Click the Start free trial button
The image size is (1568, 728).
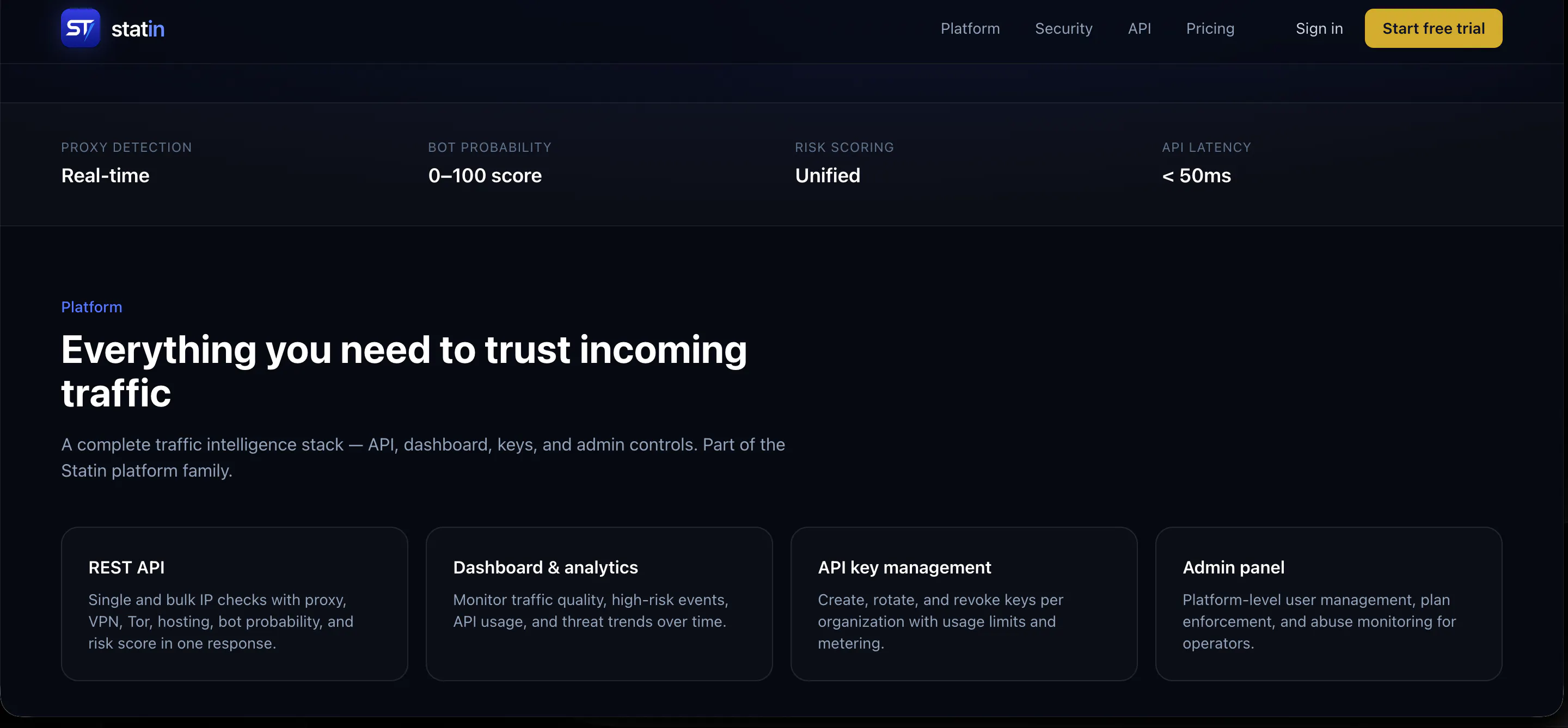click(x=1433, y=28)
